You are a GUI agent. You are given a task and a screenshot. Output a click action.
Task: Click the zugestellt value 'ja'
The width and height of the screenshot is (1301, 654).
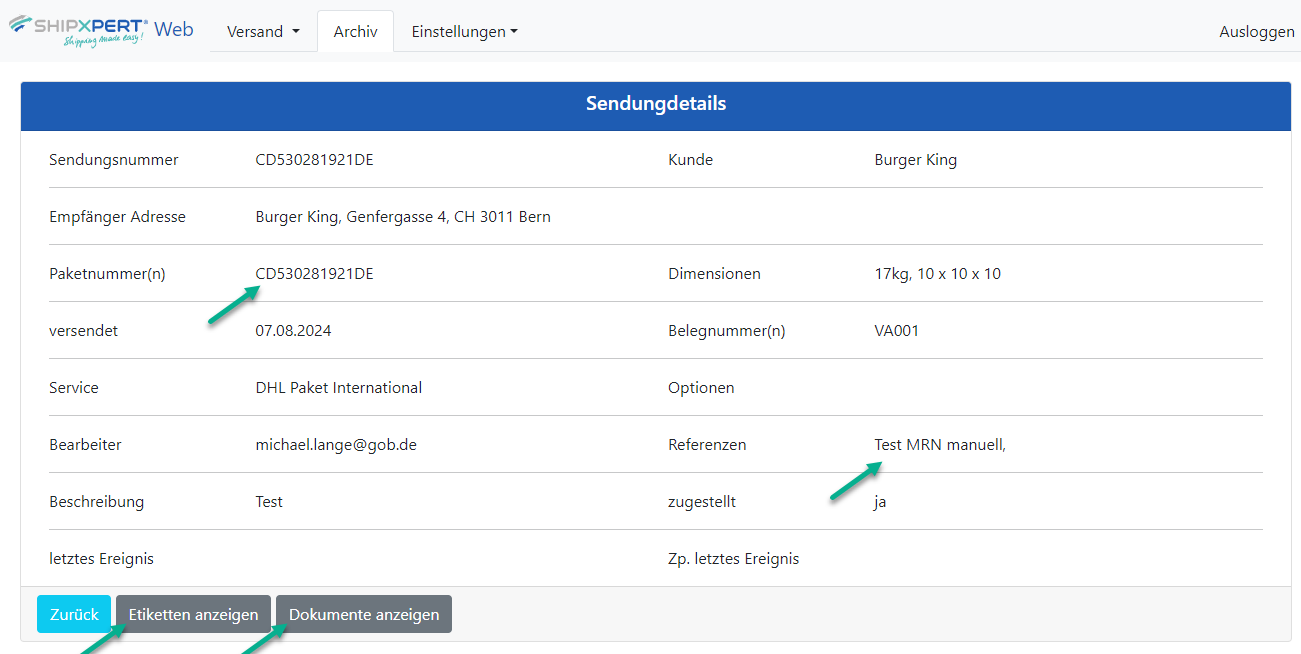tap(880, 501)
